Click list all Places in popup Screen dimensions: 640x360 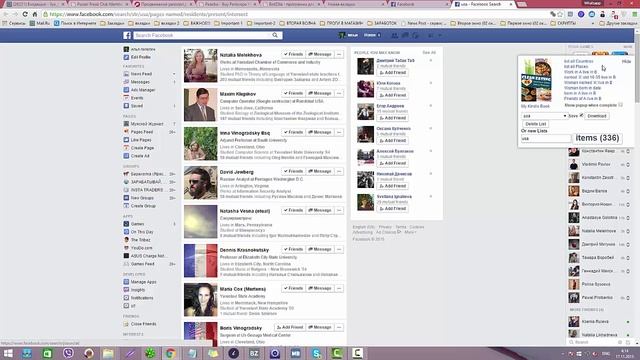(576, 67)
